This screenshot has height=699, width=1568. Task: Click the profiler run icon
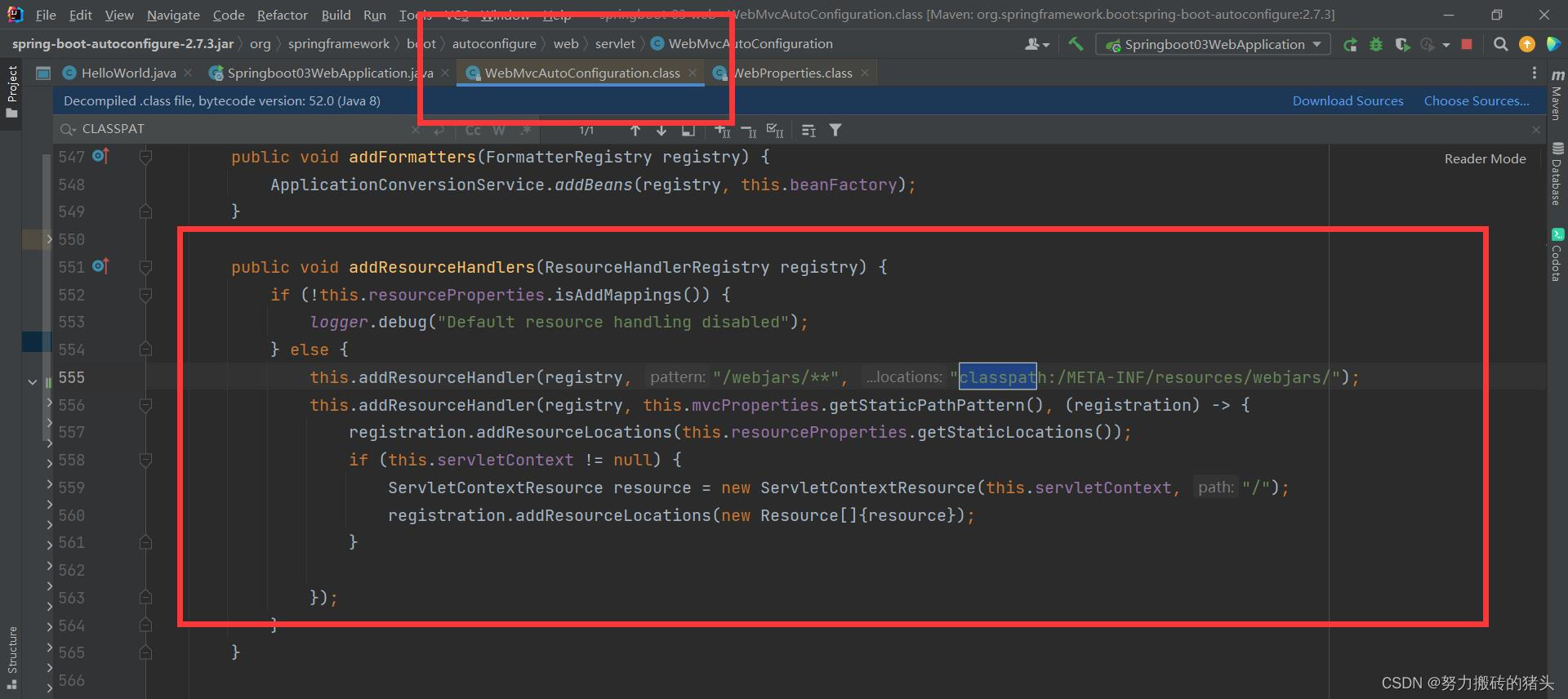[1428, 44]
